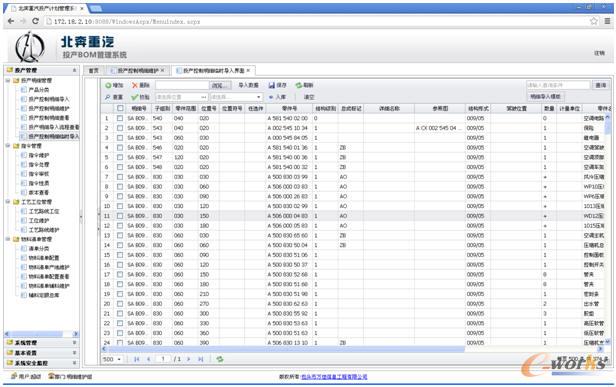This screenshot has width=616, height=387.
Task: Expand the 系统管理 accordion panel
Action: [41, 343]
